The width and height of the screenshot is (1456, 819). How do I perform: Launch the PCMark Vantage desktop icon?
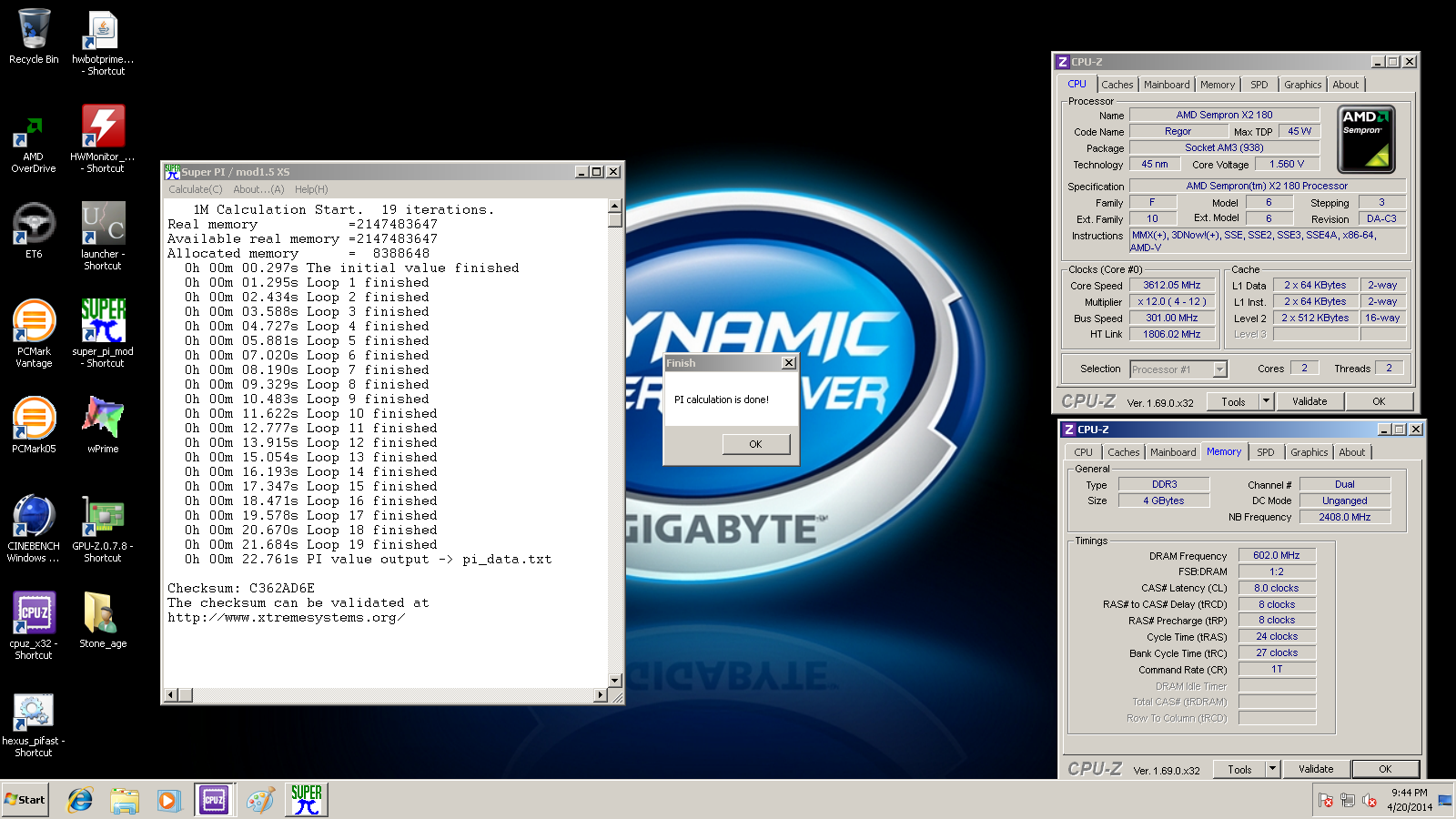tap(34, 333)
